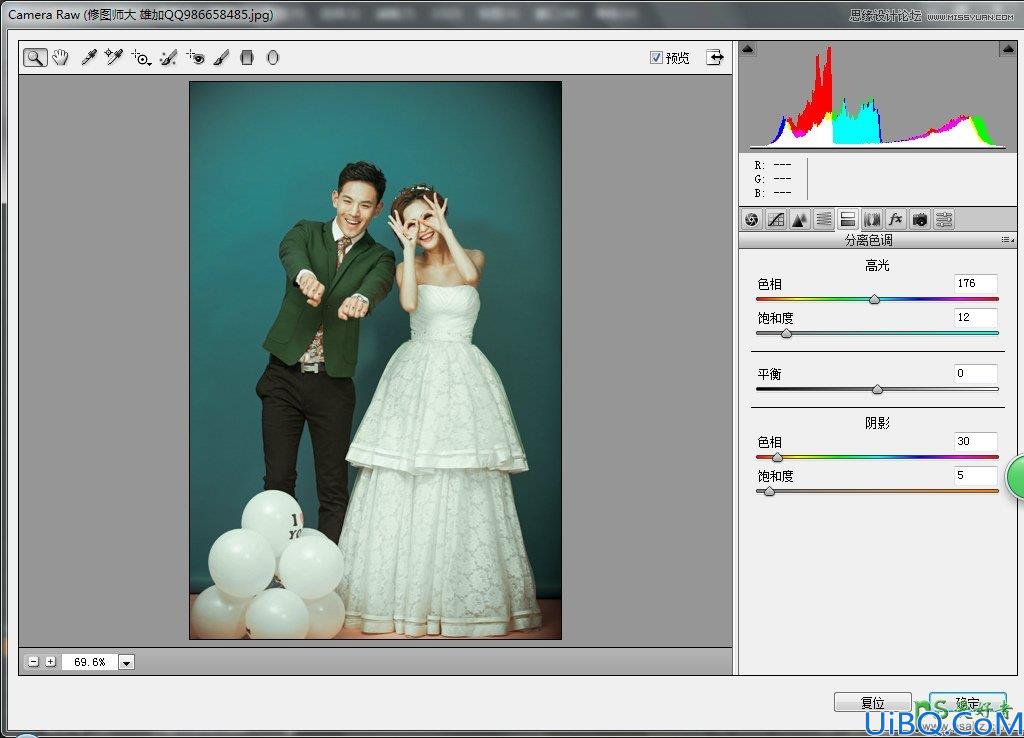Select the Spot Removal brush tool
The image size is (1024, 738).
click(x=168, y=57)
